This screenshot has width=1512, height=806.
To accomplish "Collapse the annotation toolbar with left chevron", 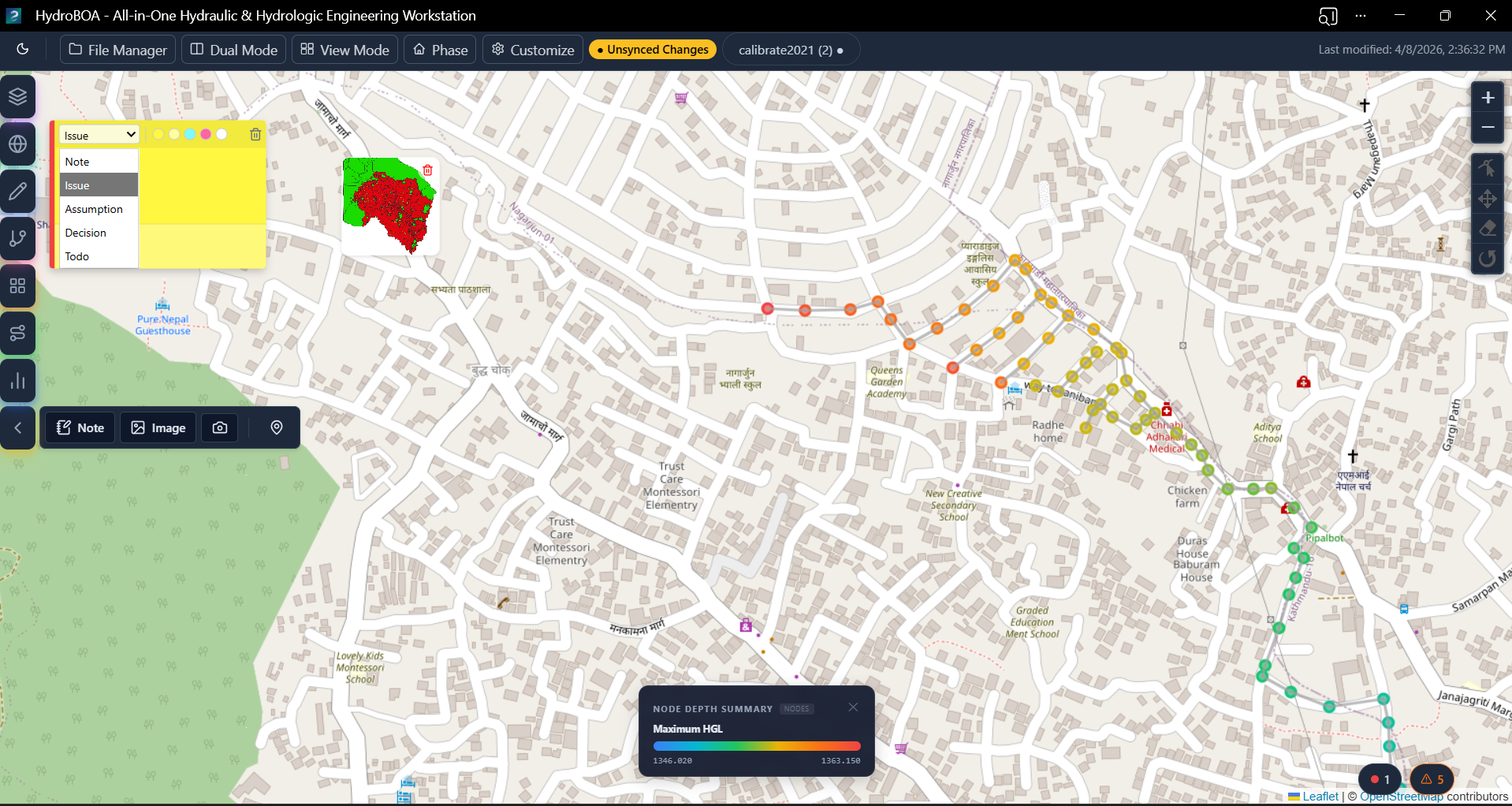I will click(x=17, y=427).
